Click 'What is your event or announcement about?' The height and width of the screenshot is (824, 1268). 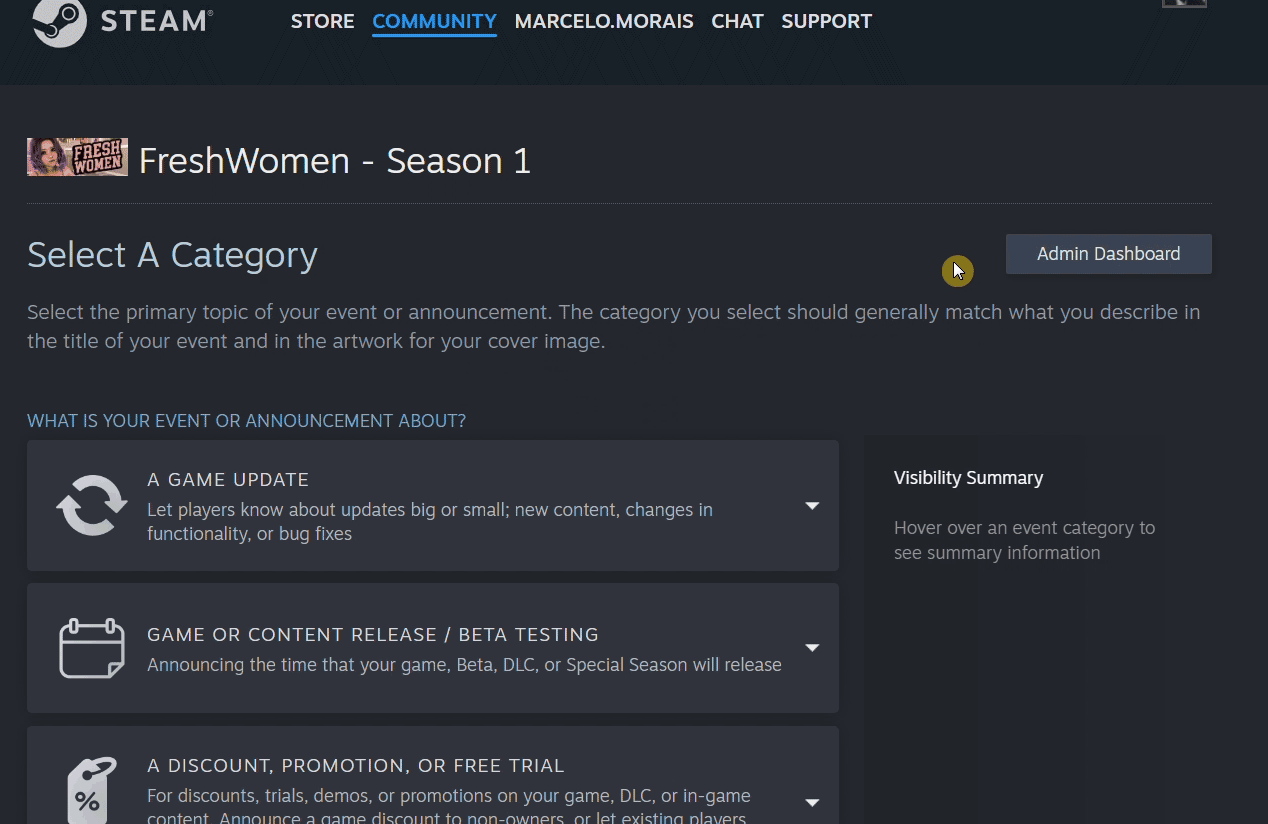pos(246,421)
